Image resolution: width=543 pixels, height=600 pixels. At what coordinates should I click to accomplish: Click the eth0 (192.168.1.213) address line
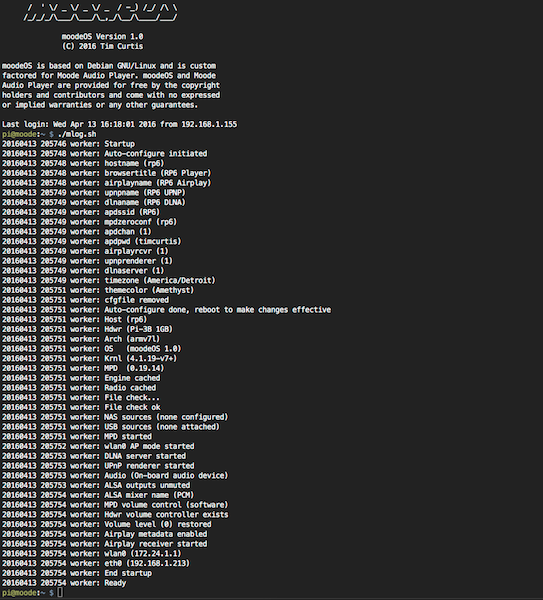click(x=96, y=564)
